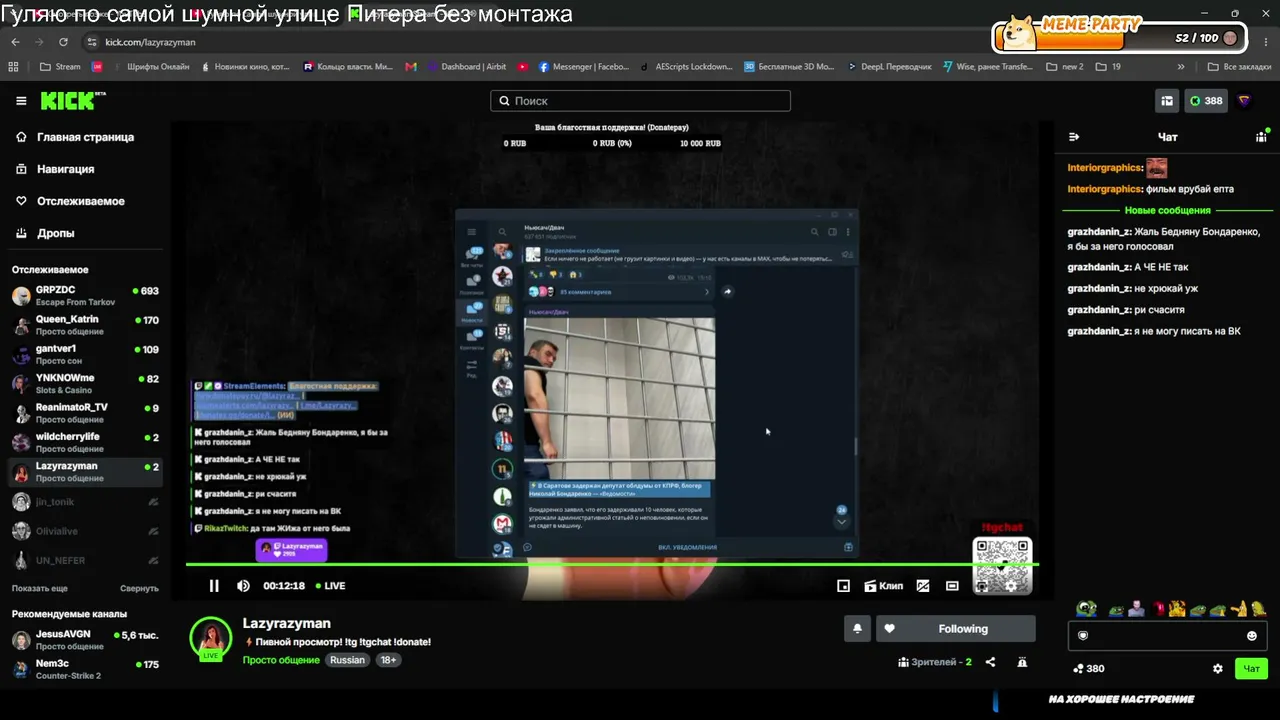Image resolution: width=1280 pixels, height=720 pixels.
Task: Collapse the followed channels list (Свернуть)
Action: 139,589
